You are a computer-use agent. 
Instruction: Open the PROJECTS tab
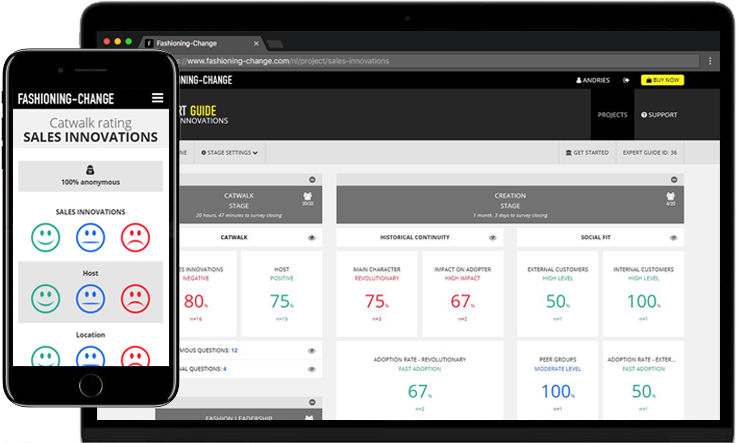point(612,115)
